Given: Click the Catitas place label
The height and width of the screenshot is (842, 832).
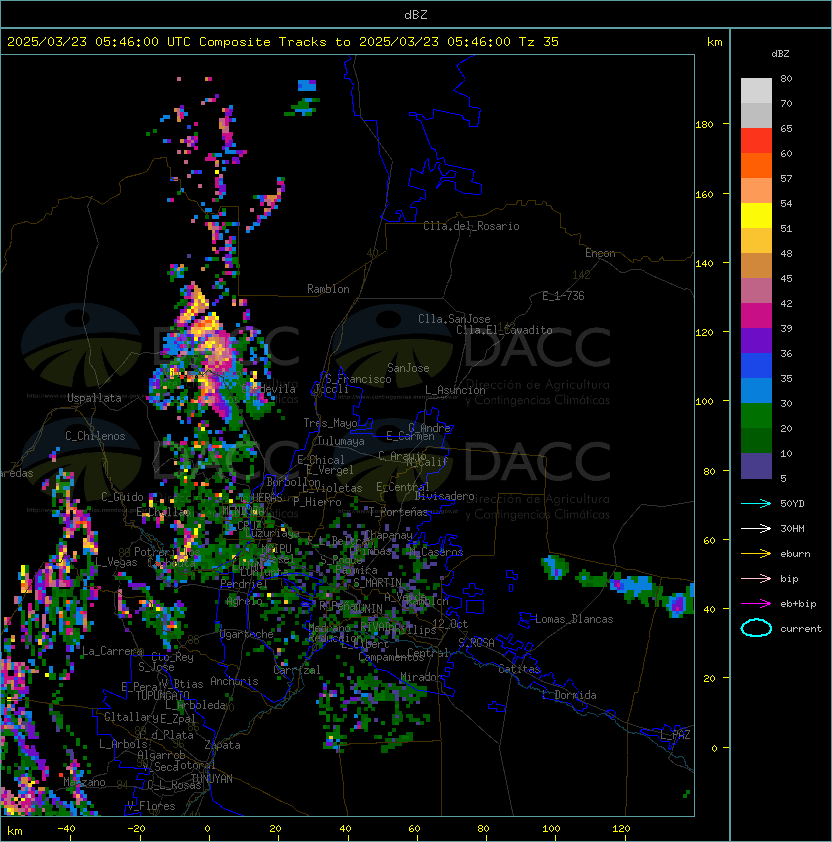Looking at the screenshot, I should 519,669.
